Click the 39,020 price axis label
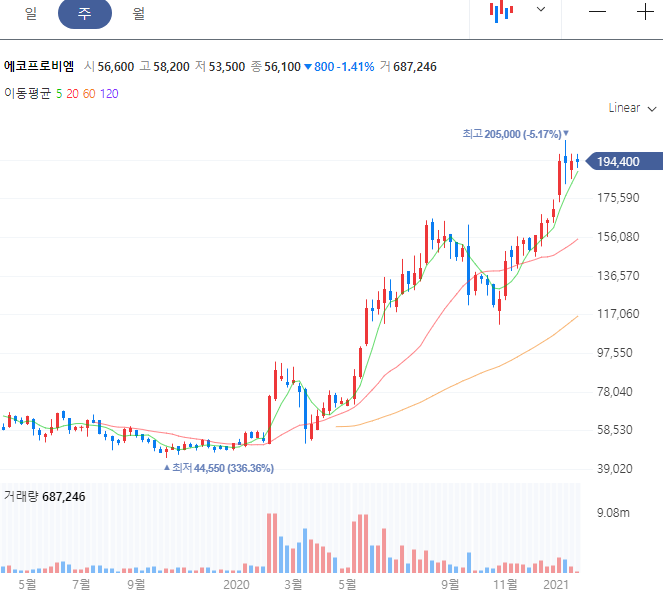This screenshot has height=597, width=663. click(x=614, y=468)
